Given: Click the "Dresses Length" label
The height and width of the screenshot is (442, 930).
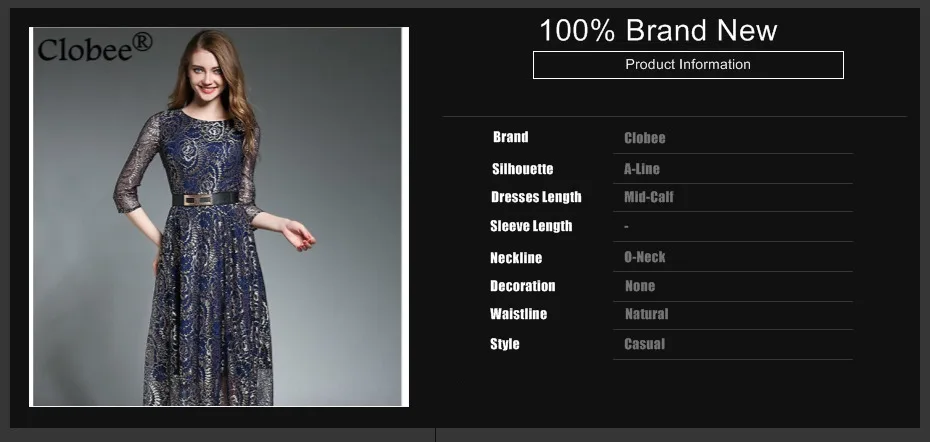Looking at the screenshot, I should click(x=536, y=197).
